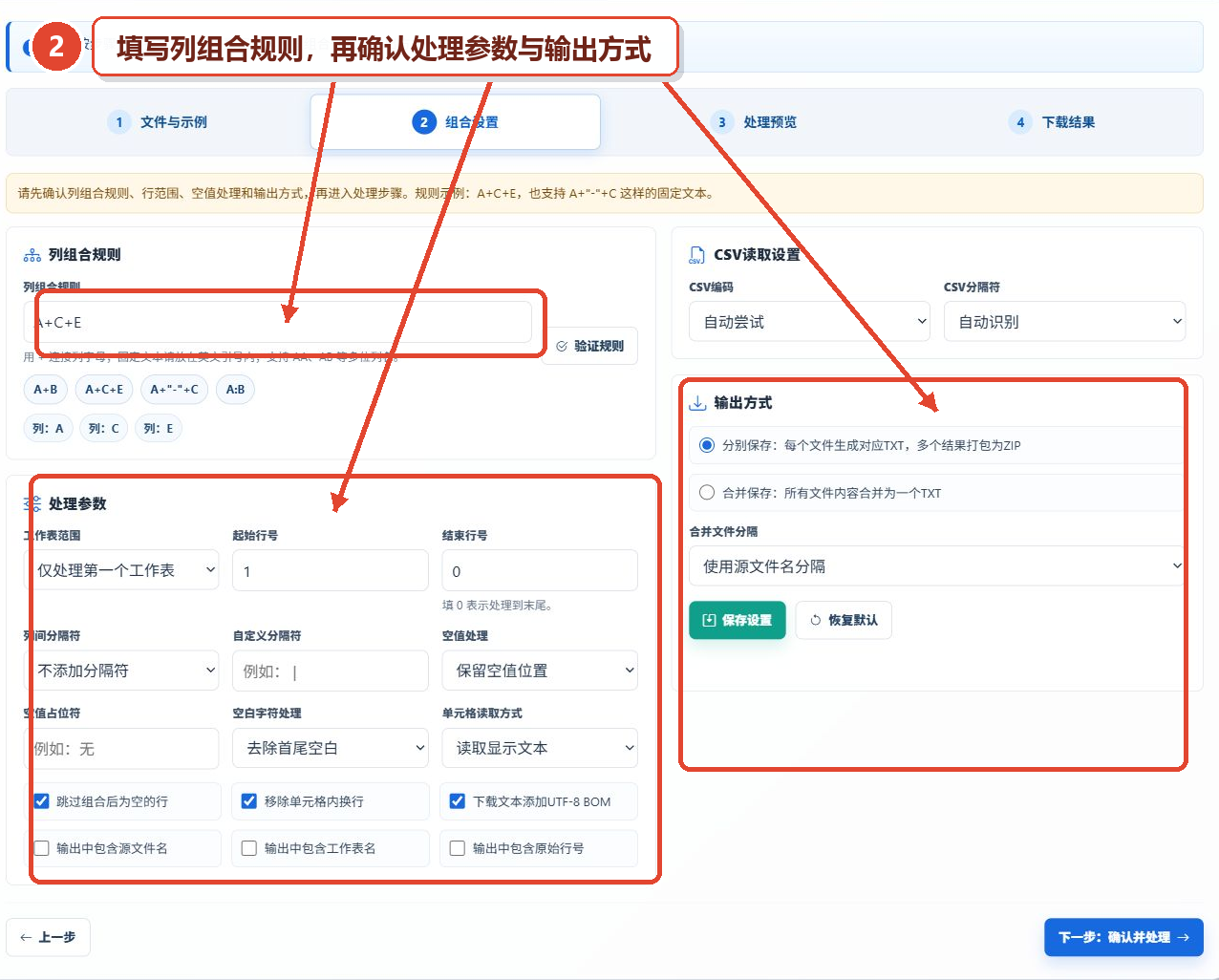Uncheck 移除单元格内换行
The width and height of the screenshot is (1219, 980).
[249, 801]
